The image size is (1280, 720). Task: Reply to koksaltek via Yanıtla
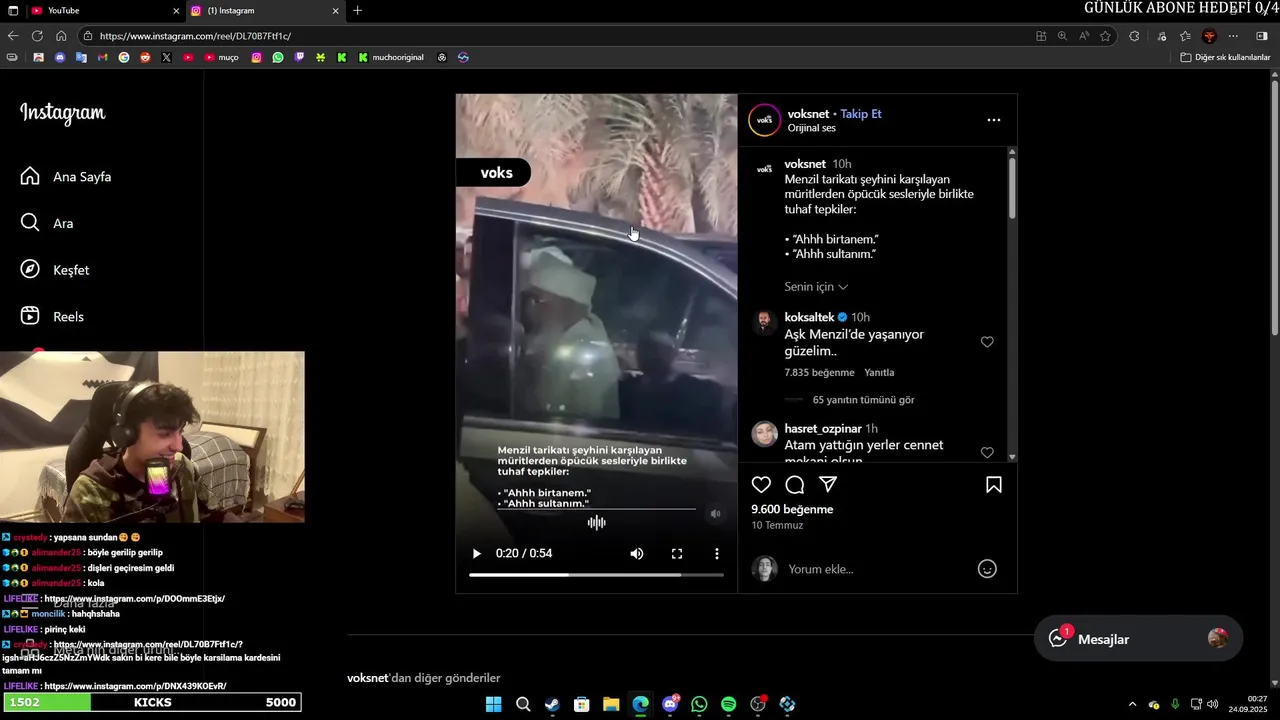pyautogui.click(x=879, y=372)
